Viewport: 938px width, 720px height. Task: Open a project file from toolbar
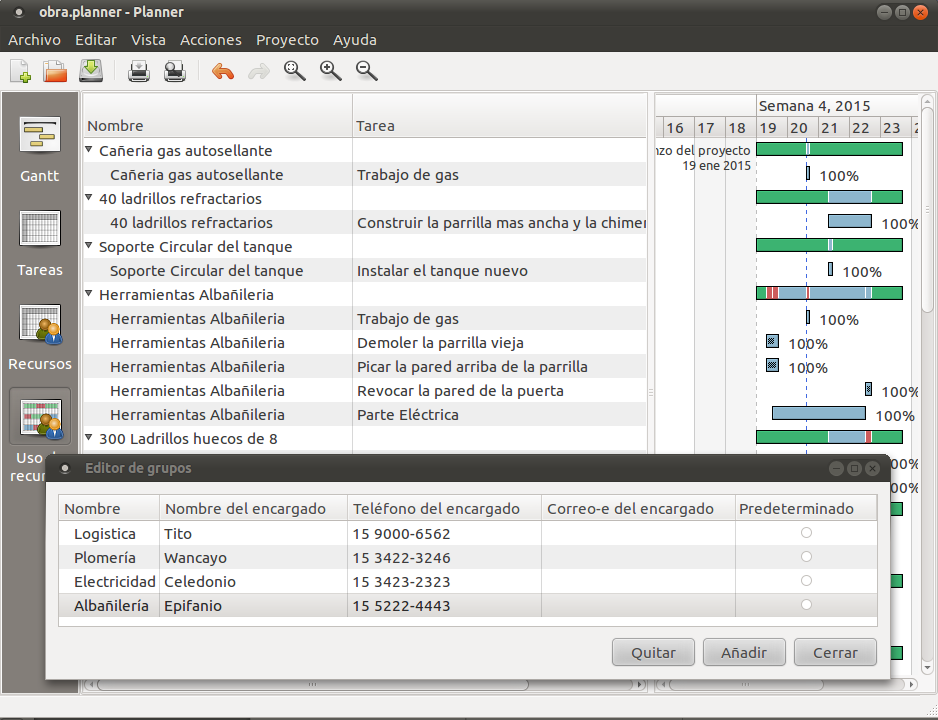point(55,71)
